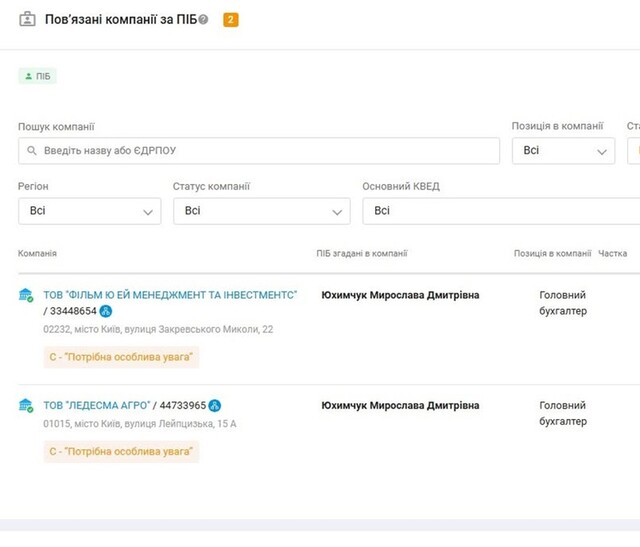Open ТОВ "ЛЕДЕСМА АГРО" company link
The height and width of the screenshot is (547, 640).
point(97,405)
